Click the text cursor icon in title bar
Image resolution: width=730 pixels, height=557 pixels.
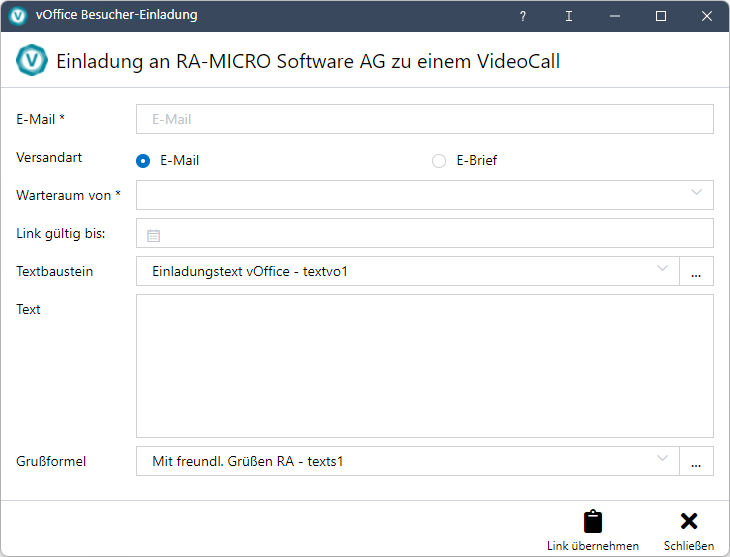tap(568, 16)
